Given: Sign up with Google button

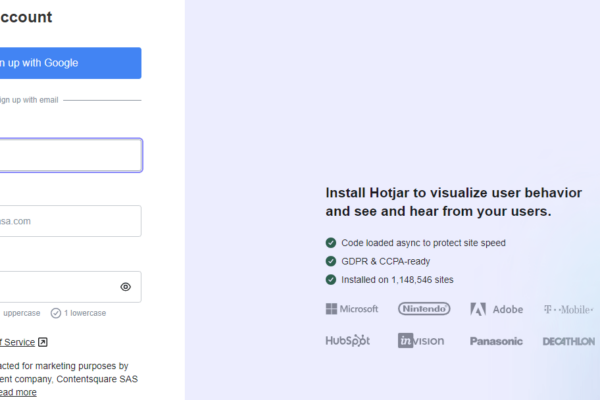Looking at the screenshot, I should click(70, 63).
